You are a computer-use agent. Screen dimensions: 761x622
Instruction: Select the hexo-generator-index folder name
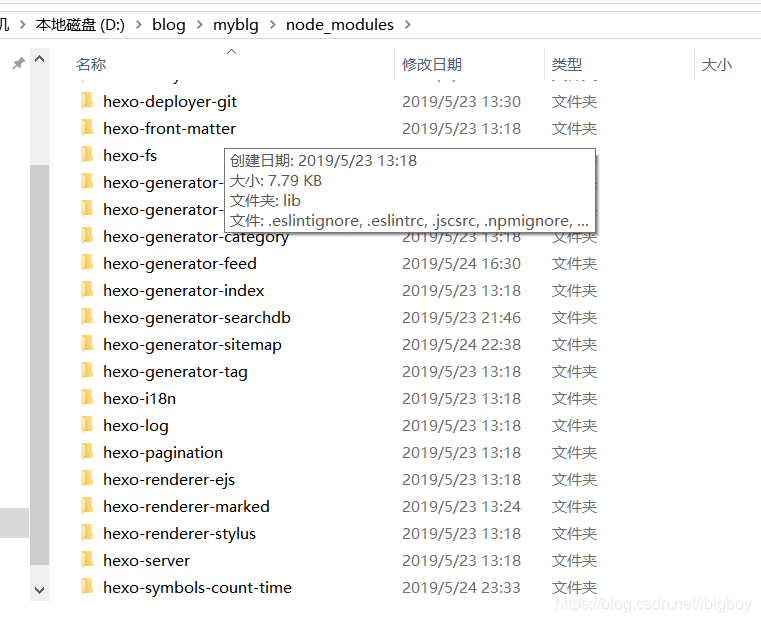point(183,291)
